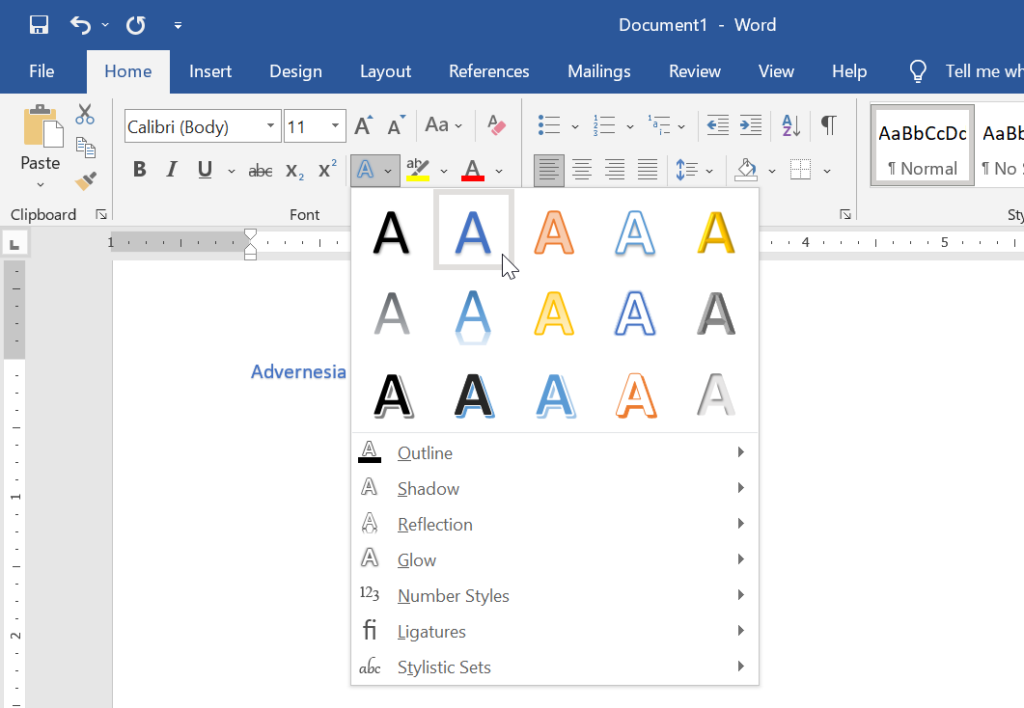Click the Increase Font Size icon
The image size is (1024, 708).
pyautogui.click(x=362, y=125)
